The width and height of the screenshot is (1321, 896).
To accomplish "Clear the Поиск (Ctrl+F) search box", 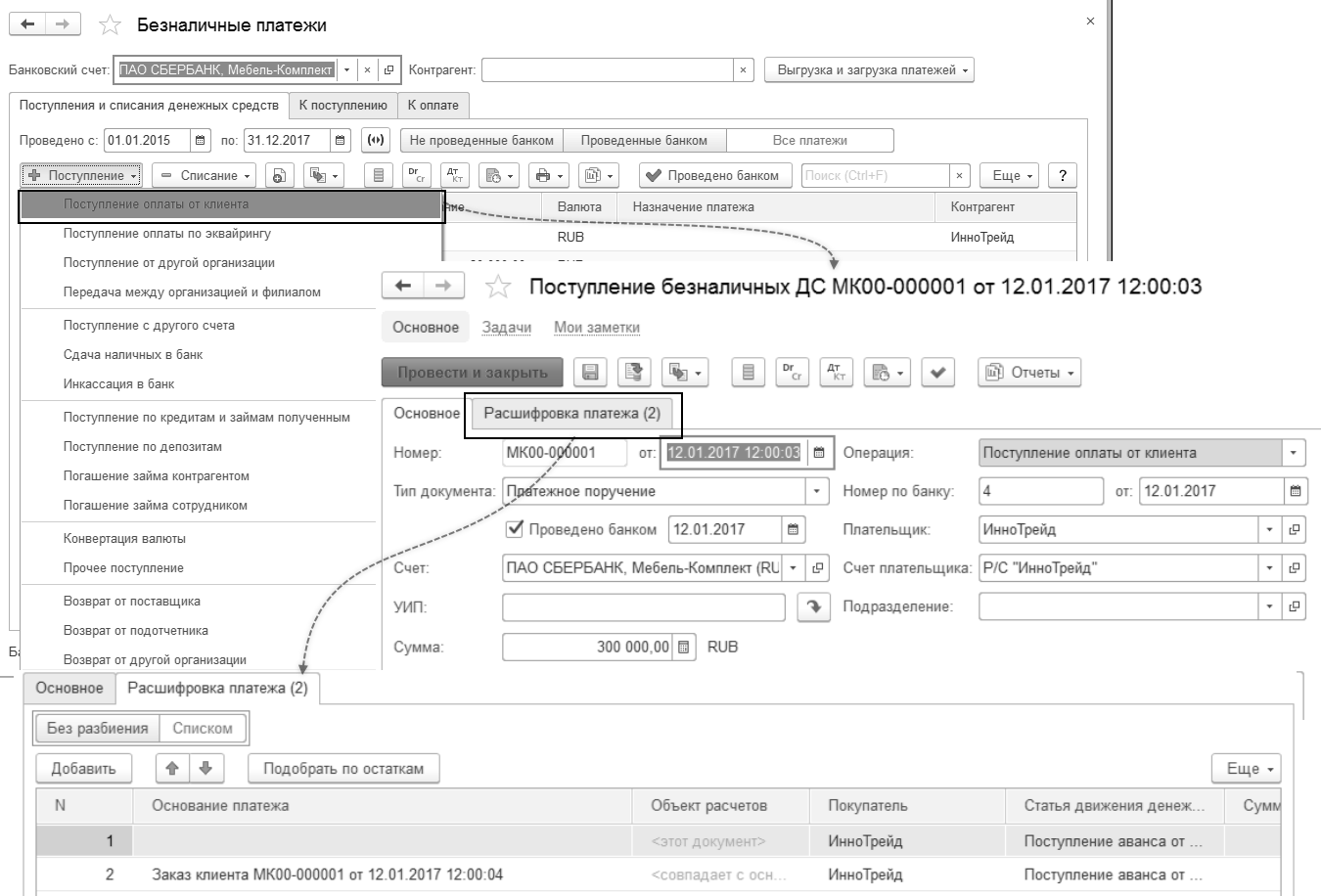I will (960, 176).
